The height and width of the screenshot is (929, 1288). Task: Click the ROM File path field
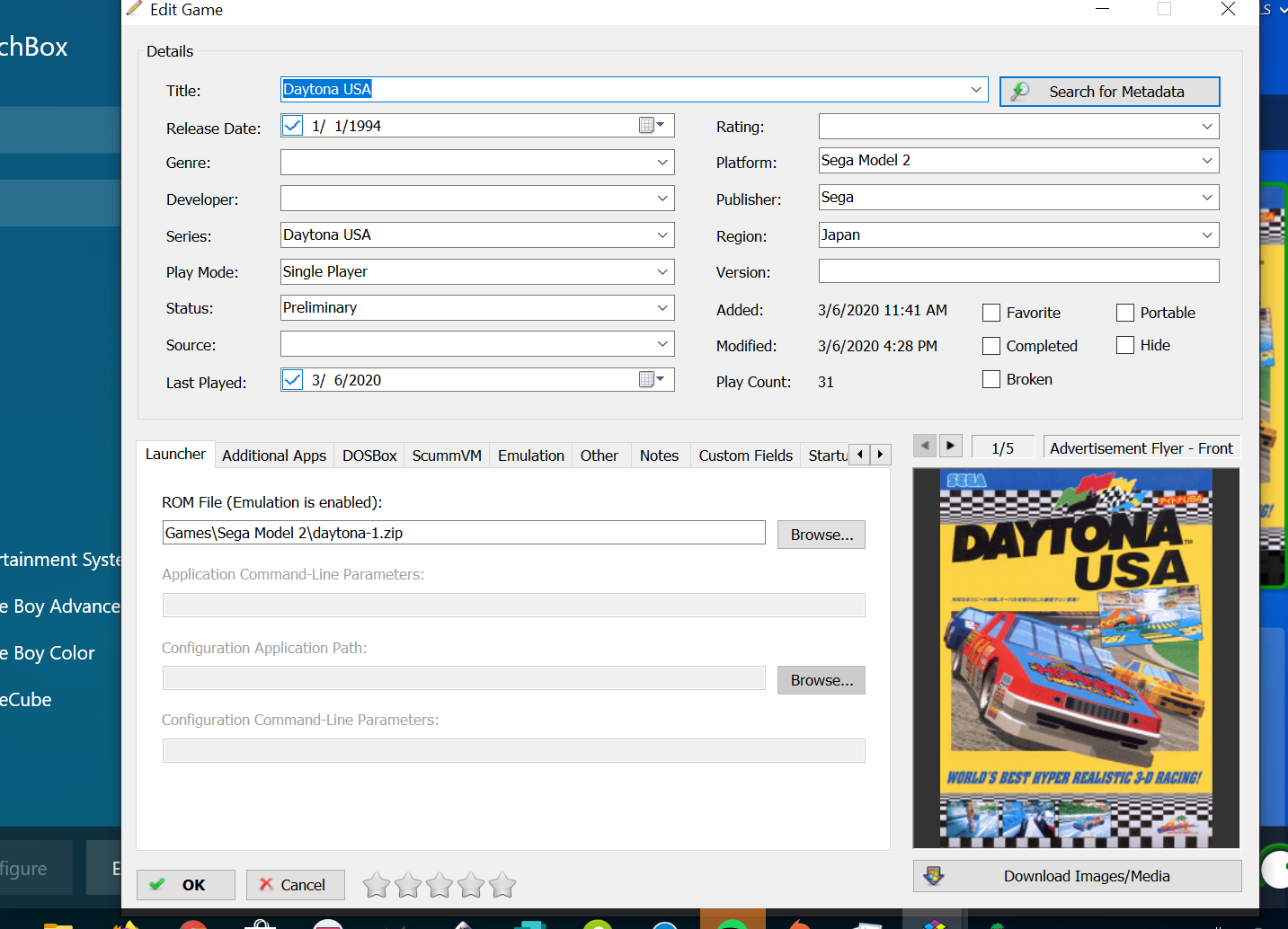pos(464,533)
